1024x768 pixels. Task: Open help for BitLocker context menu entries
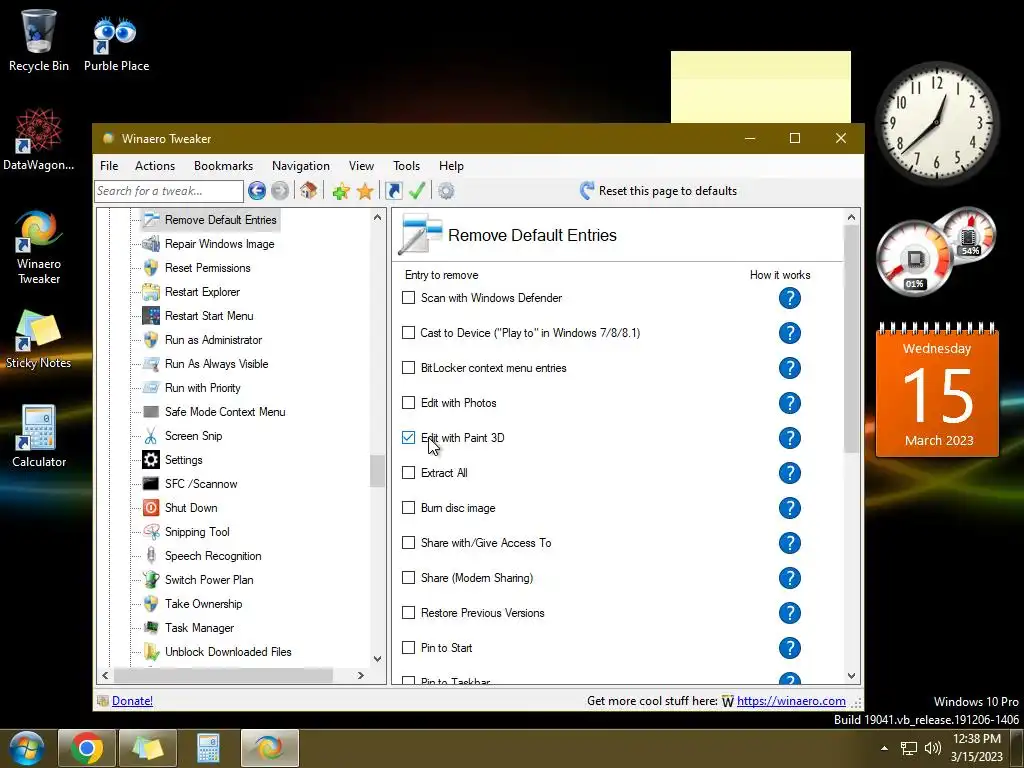point(790,368)
